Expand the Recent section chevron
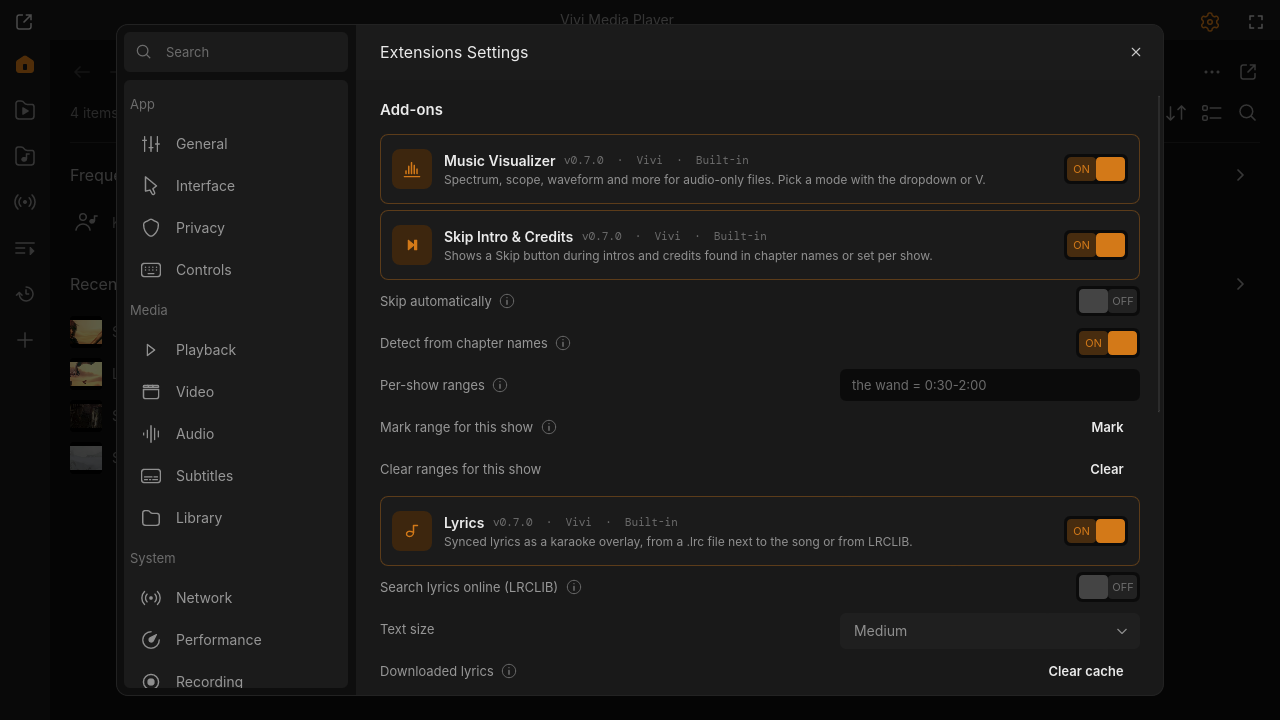 (x=1240, y=284)
